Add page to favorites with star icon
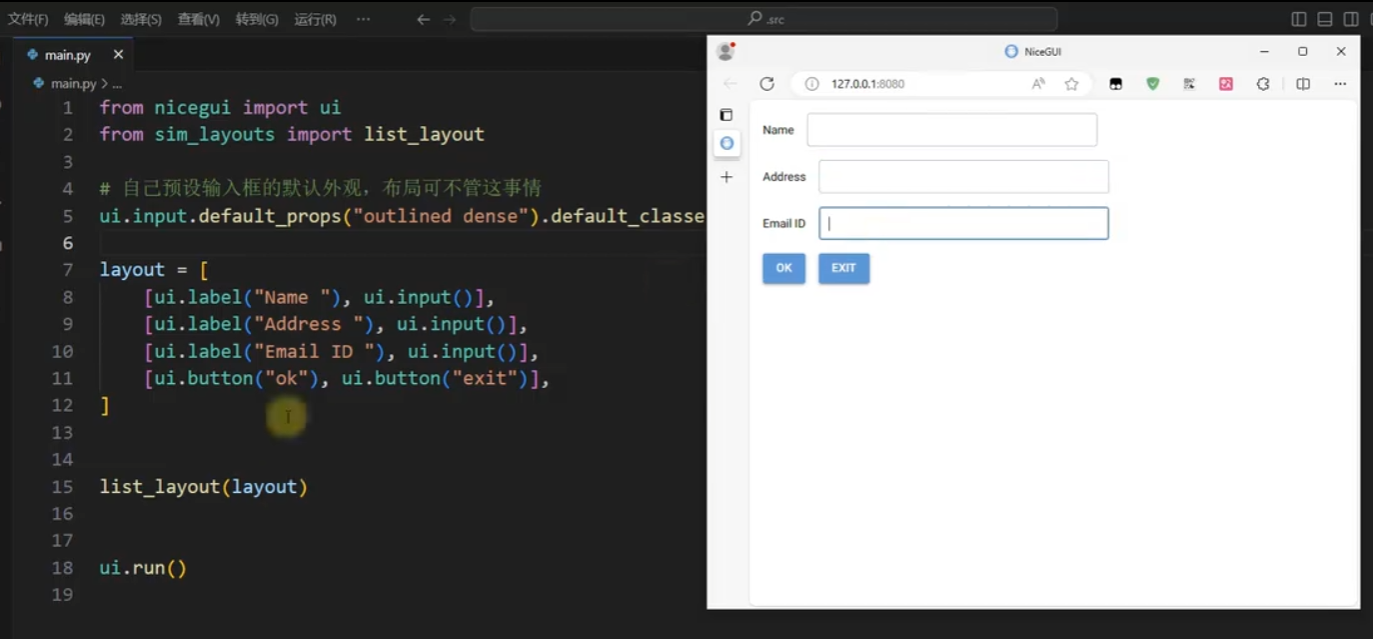 coord(1072,84)
